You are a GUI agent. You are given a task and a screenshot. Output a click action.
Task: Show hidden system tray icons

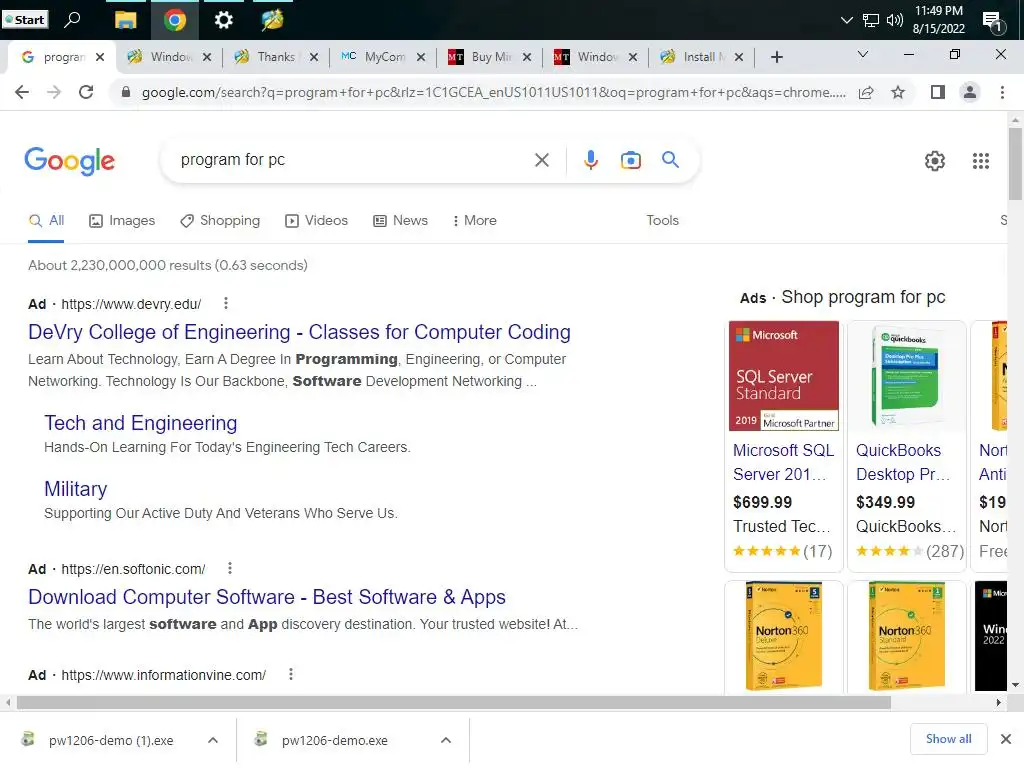tap(846, 20)
